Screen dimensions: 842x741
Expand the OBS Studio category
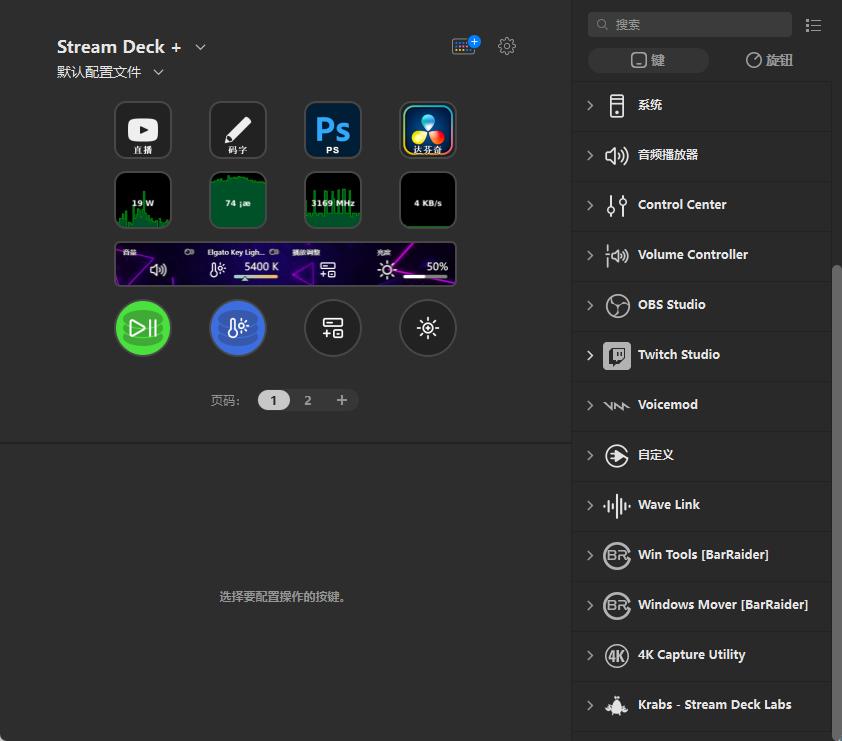[x=590, y=305]
